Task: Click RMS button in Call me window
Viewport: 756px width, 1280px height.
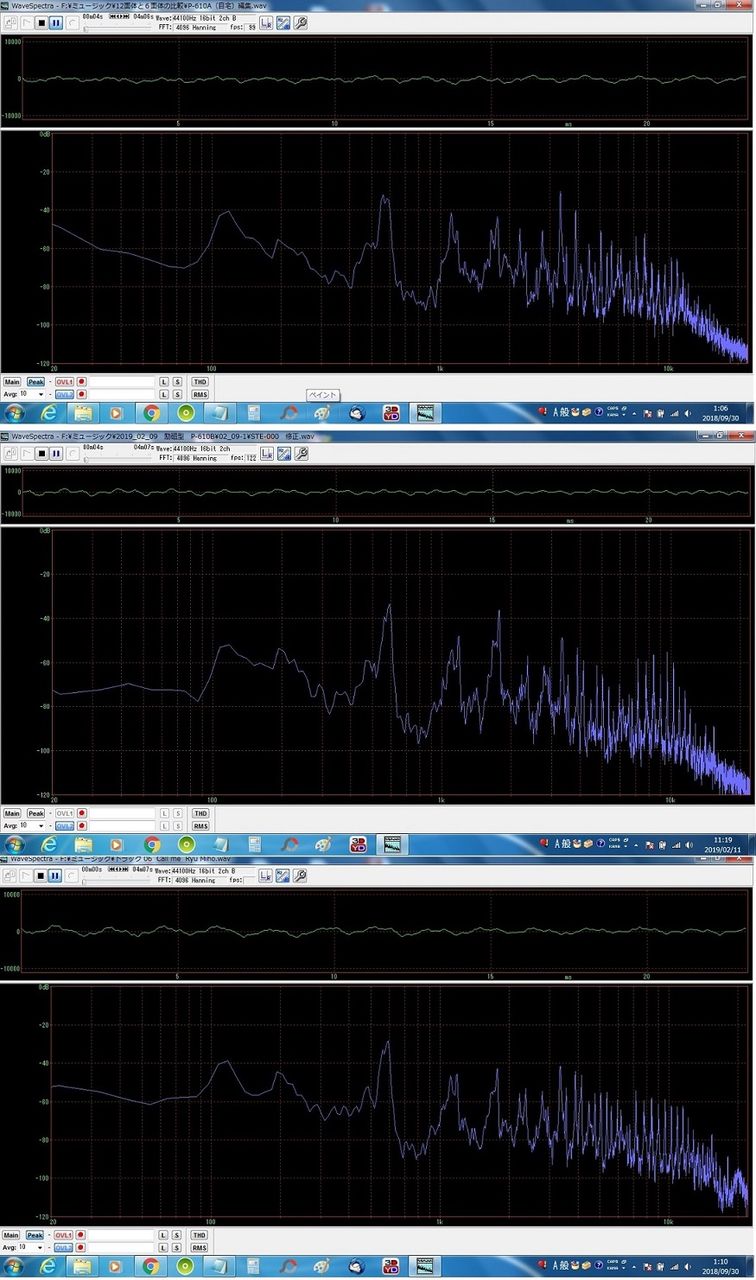Action: pos(199,1249)
